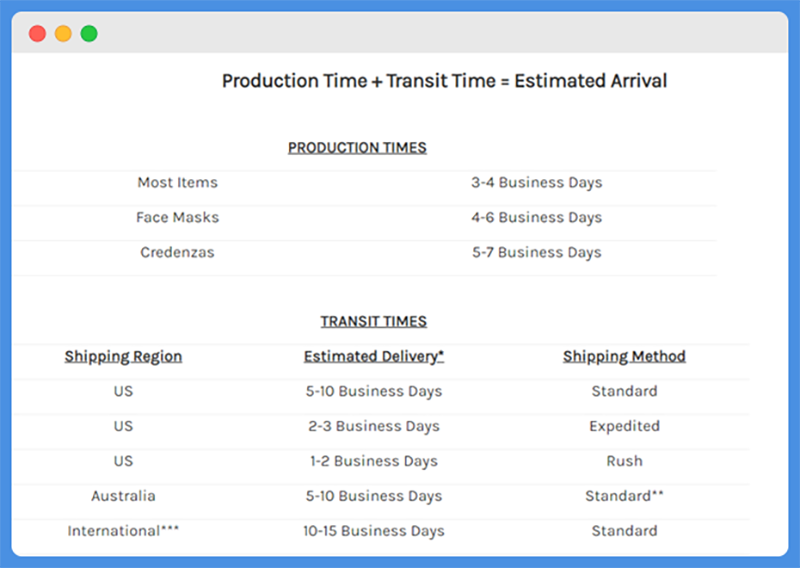
Task: Select the Face Masks row label
Action: click(178, 217)
